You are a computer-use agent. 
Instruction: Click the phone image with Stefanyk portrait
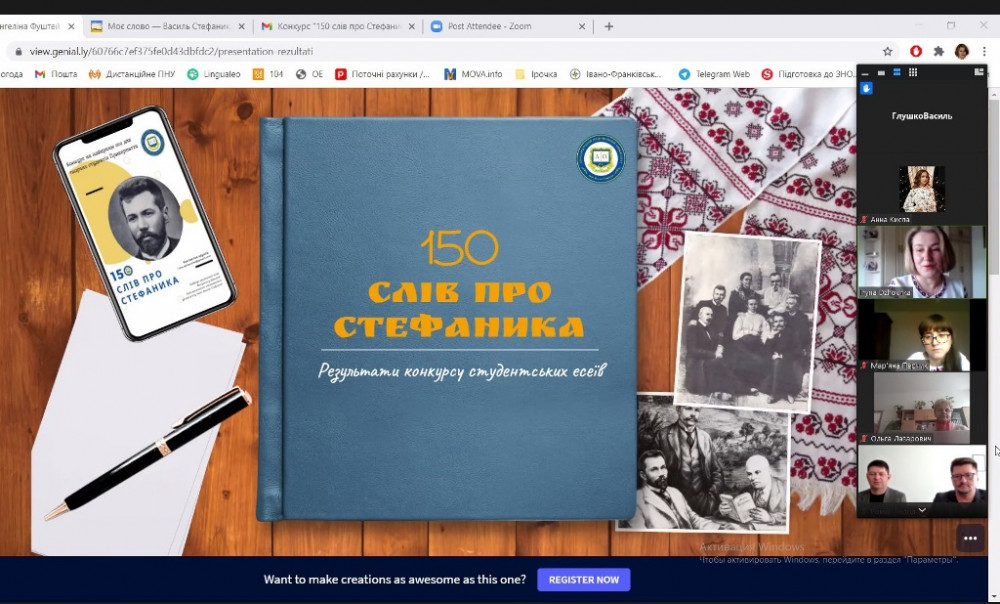point(144,222)
